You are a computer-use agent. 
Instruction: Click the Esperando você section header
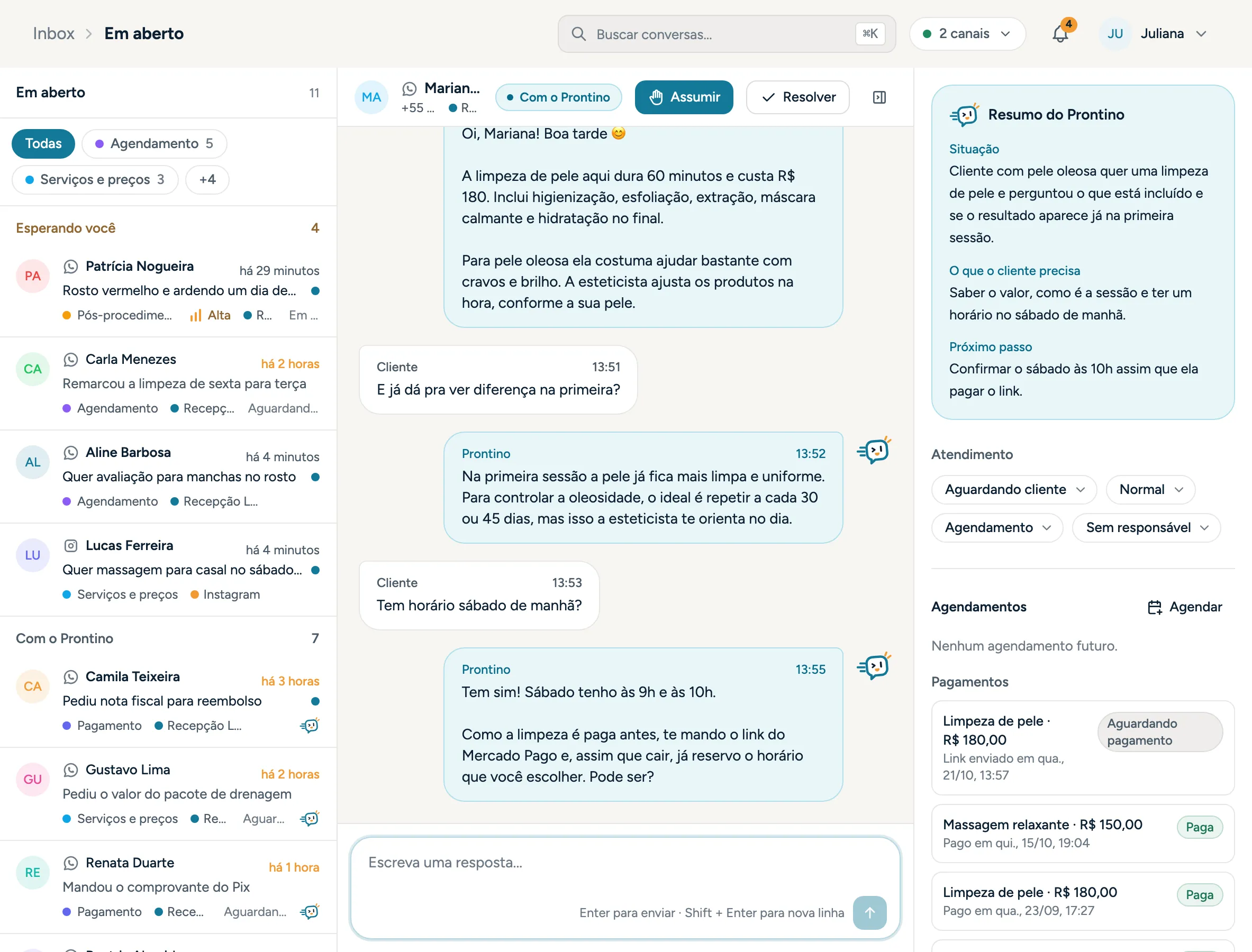168,228
